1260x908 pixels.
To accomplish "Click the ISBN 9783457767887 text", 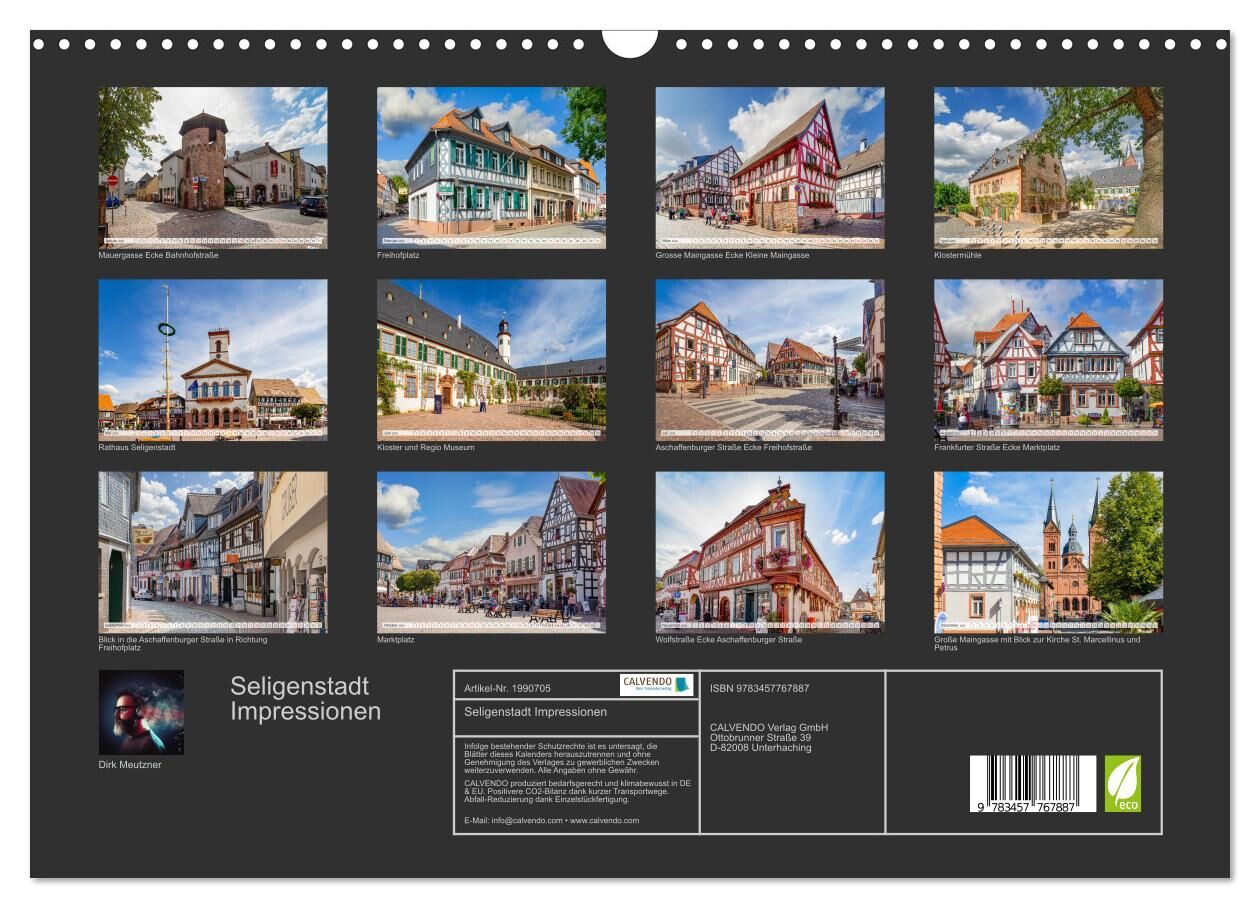I will [x=759, y=688].
